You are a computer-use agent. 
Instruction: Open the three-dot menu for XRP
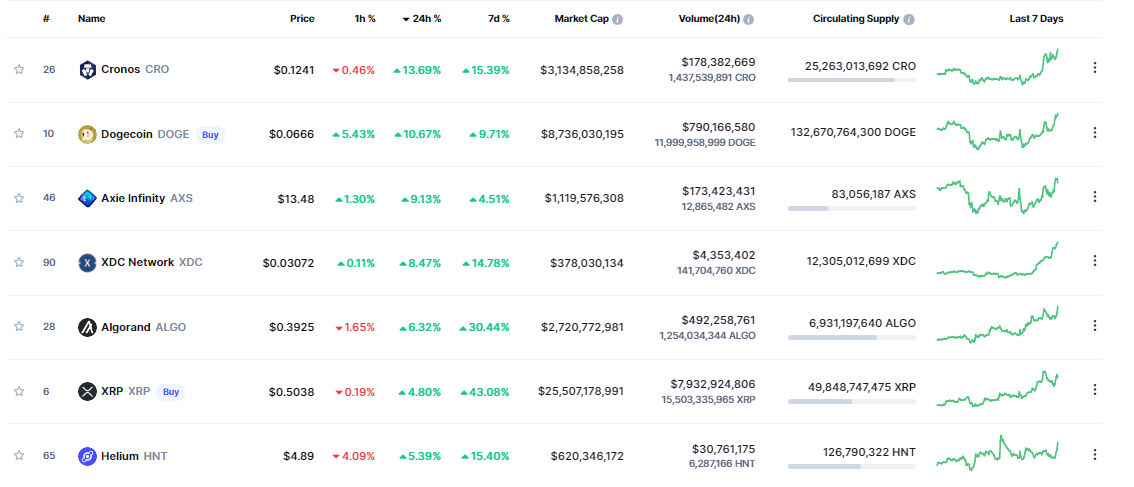tap(1094, 390)
